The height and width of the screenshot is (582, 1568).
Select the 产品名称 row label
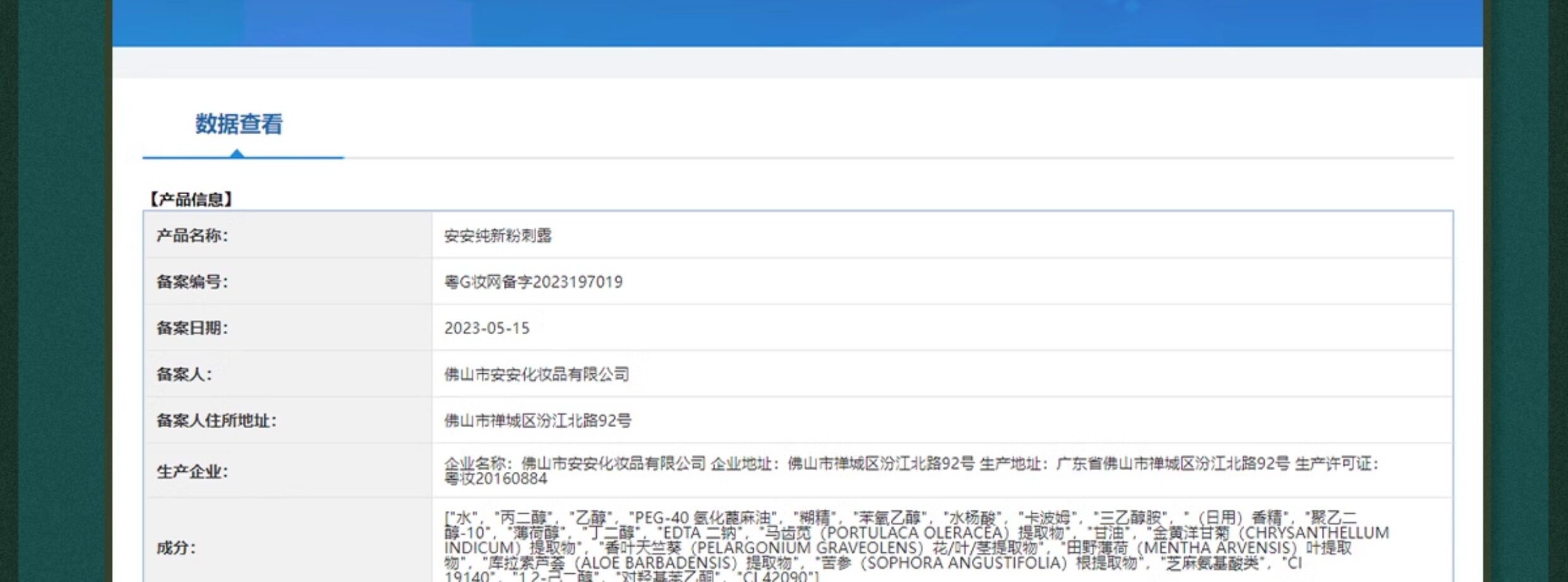click(x=192, y=235)
